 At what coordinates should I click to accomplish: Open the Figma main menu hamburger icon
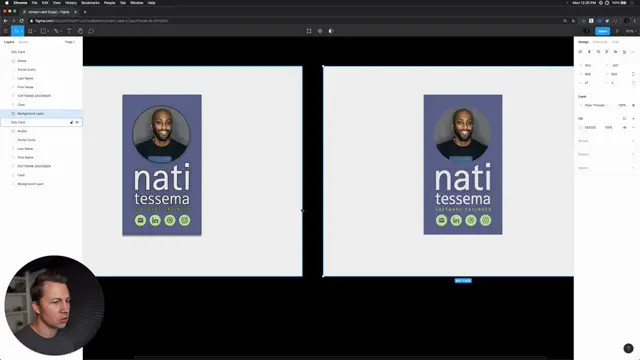pos(5,31)
